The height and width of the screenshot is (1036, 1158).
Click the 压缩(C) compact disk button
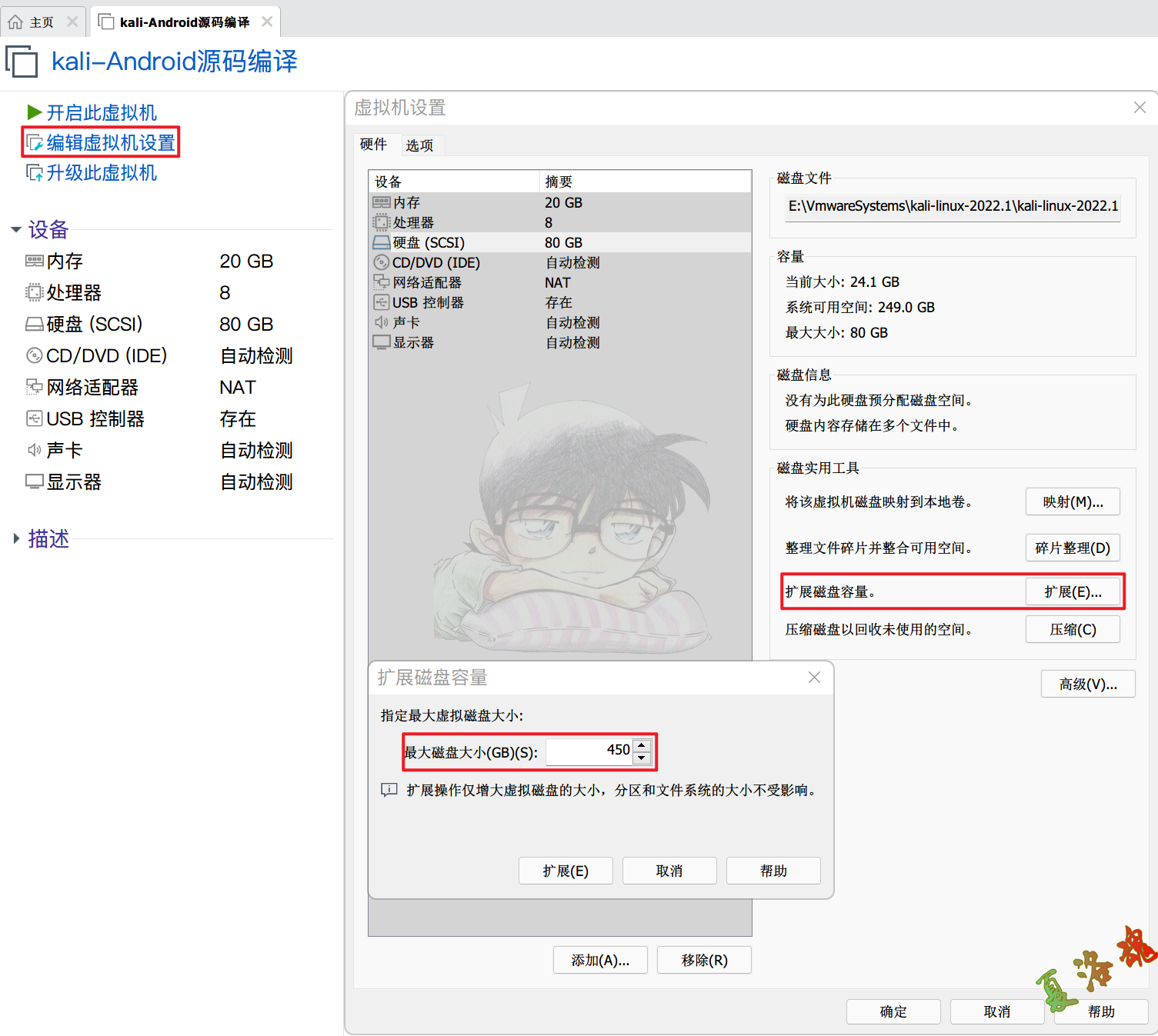pyautogui.click(x=1073, y=629)
